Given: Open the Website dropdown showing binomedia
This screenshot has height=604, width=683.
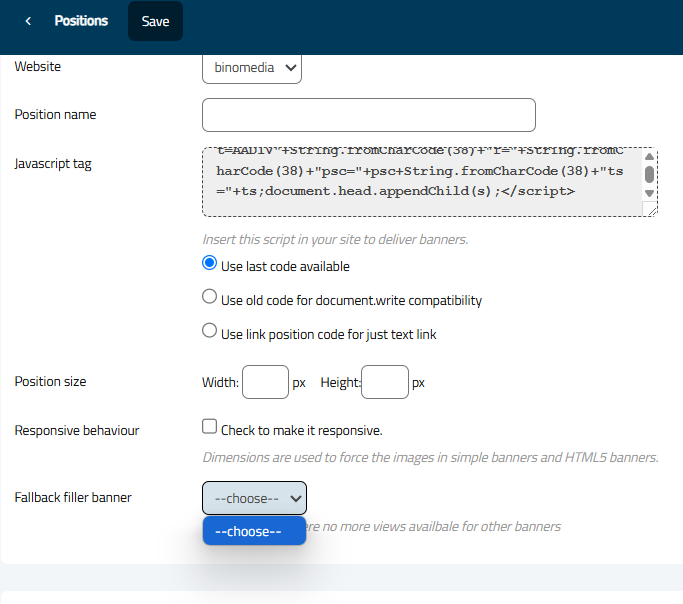Looking at the screenshot, I should pos(252,68).
